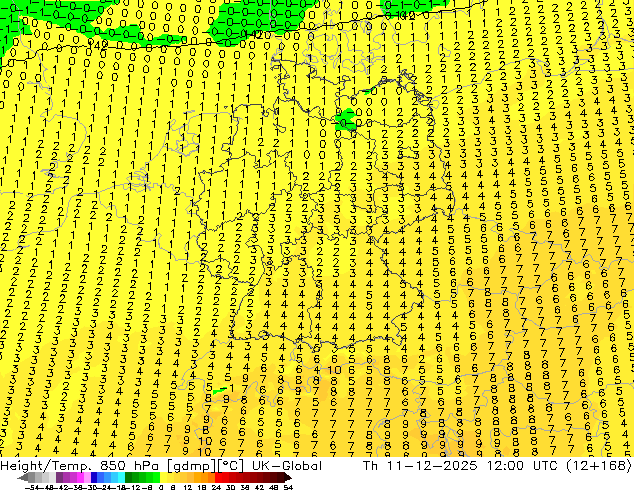This screenshot has width=634, height=490.
Task: Click the dark maroon right arrow of the legend
Action: tap(288, 478)
